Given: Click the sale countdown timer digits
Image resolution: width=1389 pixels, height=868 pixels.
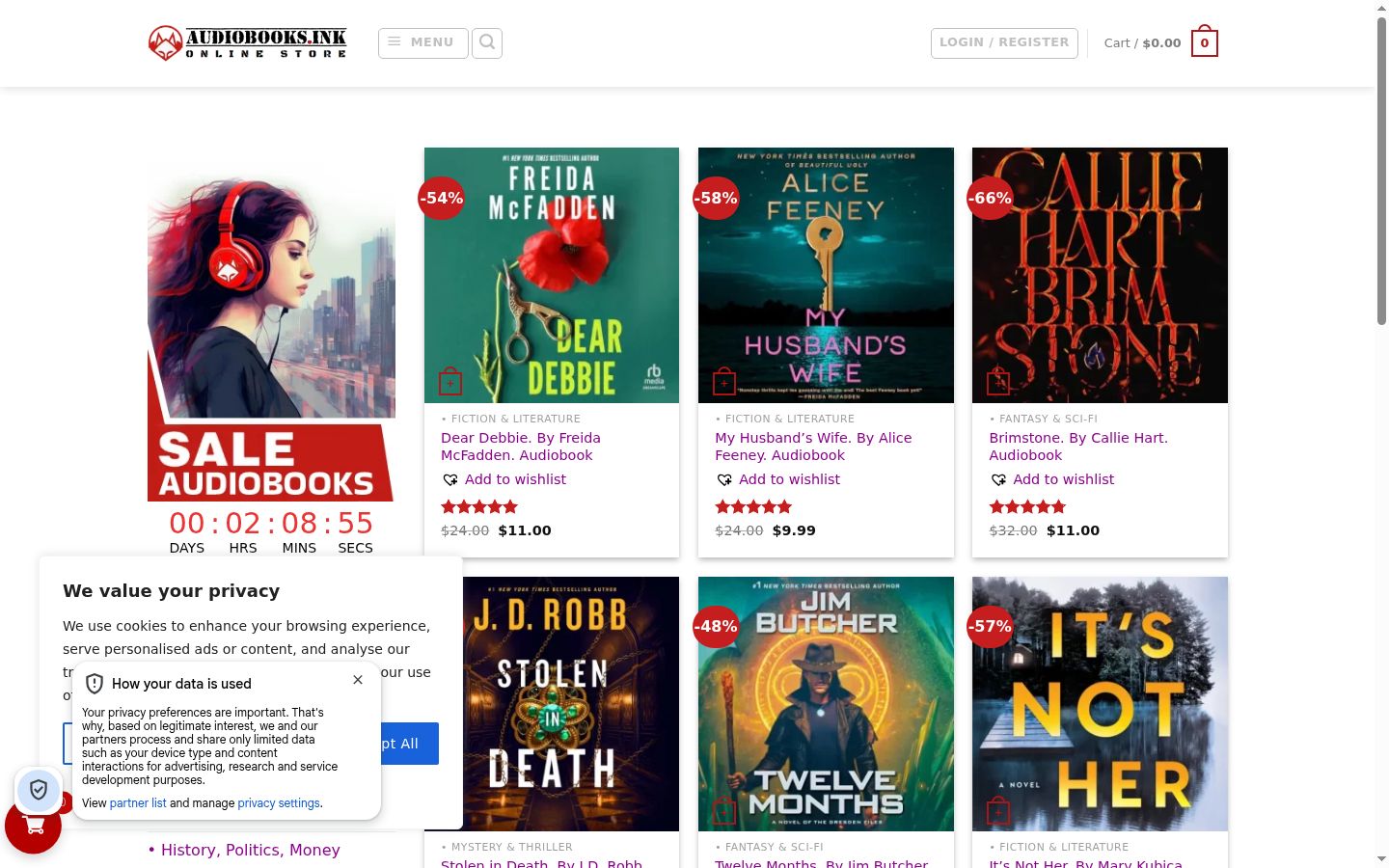Looking at the screenshot, I should click(x=271, y=523).
